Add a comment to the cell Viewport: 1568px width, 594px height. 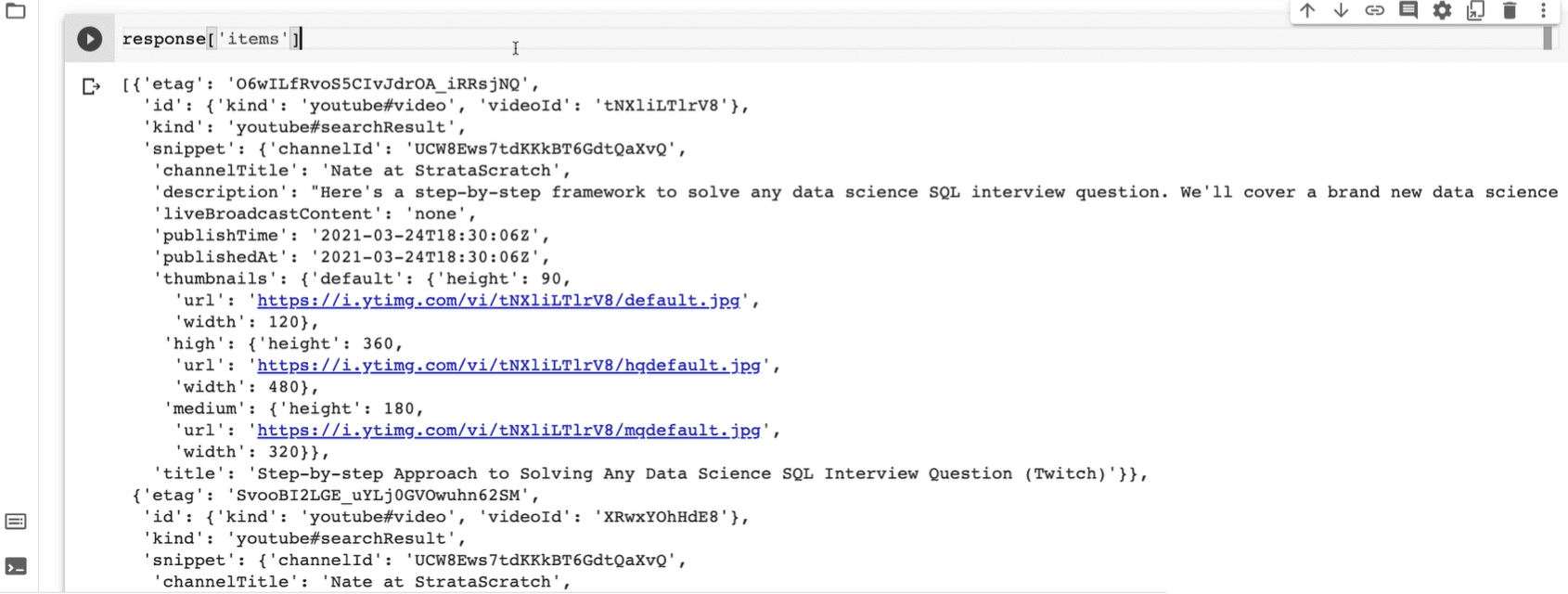pos(1408,11)
